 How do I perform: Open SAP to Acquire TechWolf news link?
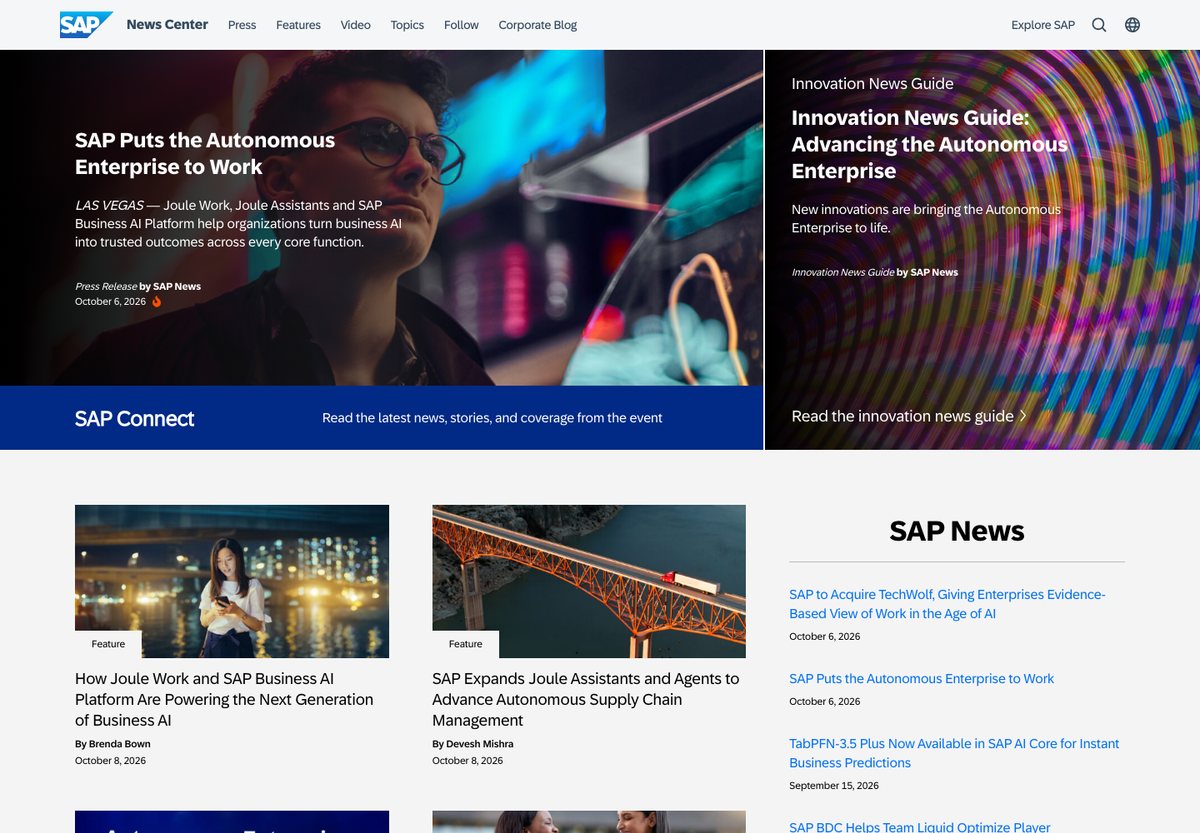pyautogui.click(x=947, y=604)
